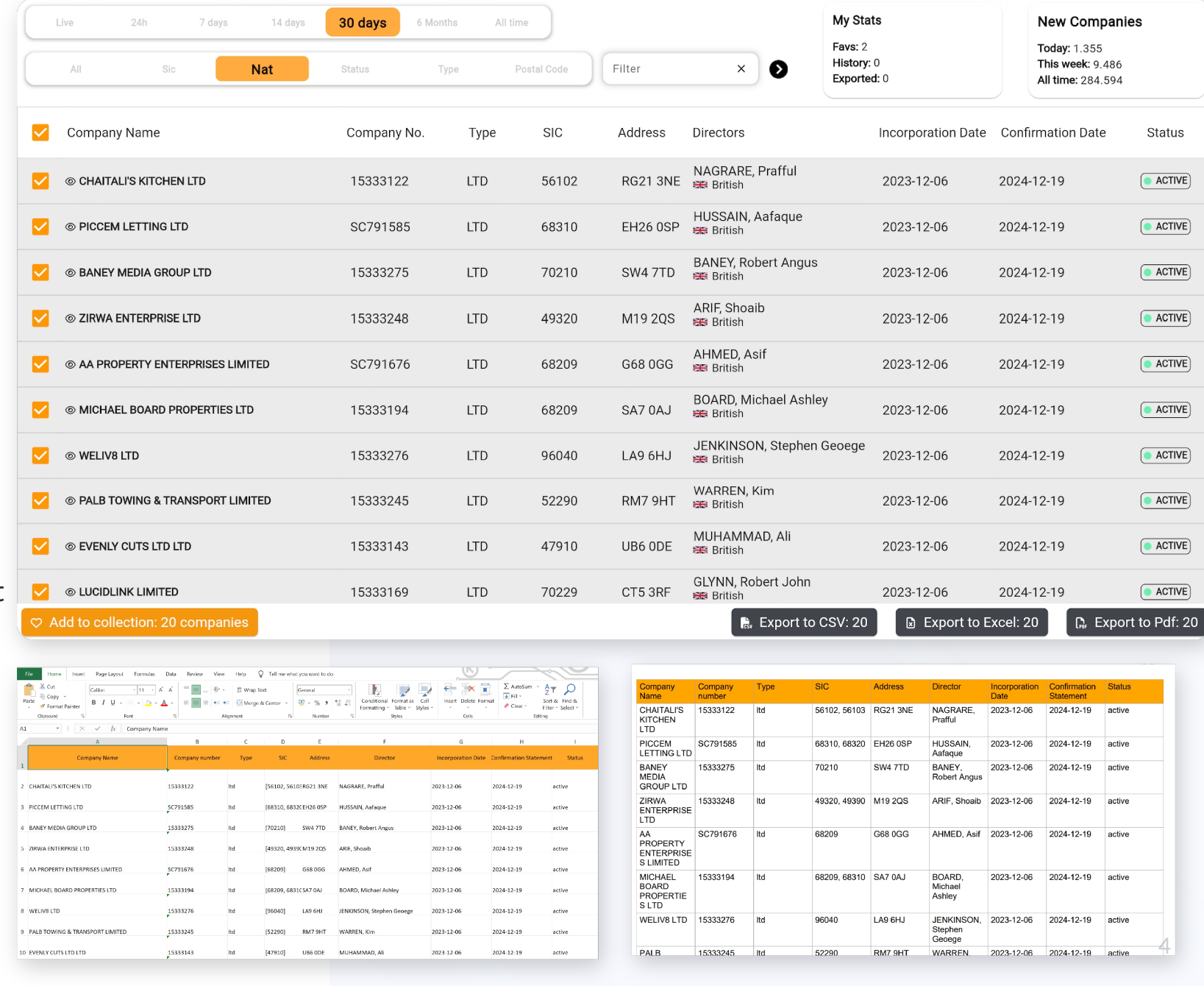Click the Find & Select magnifier icon
This screenshot has height=986, width=1204.
(x=569, y=690)
